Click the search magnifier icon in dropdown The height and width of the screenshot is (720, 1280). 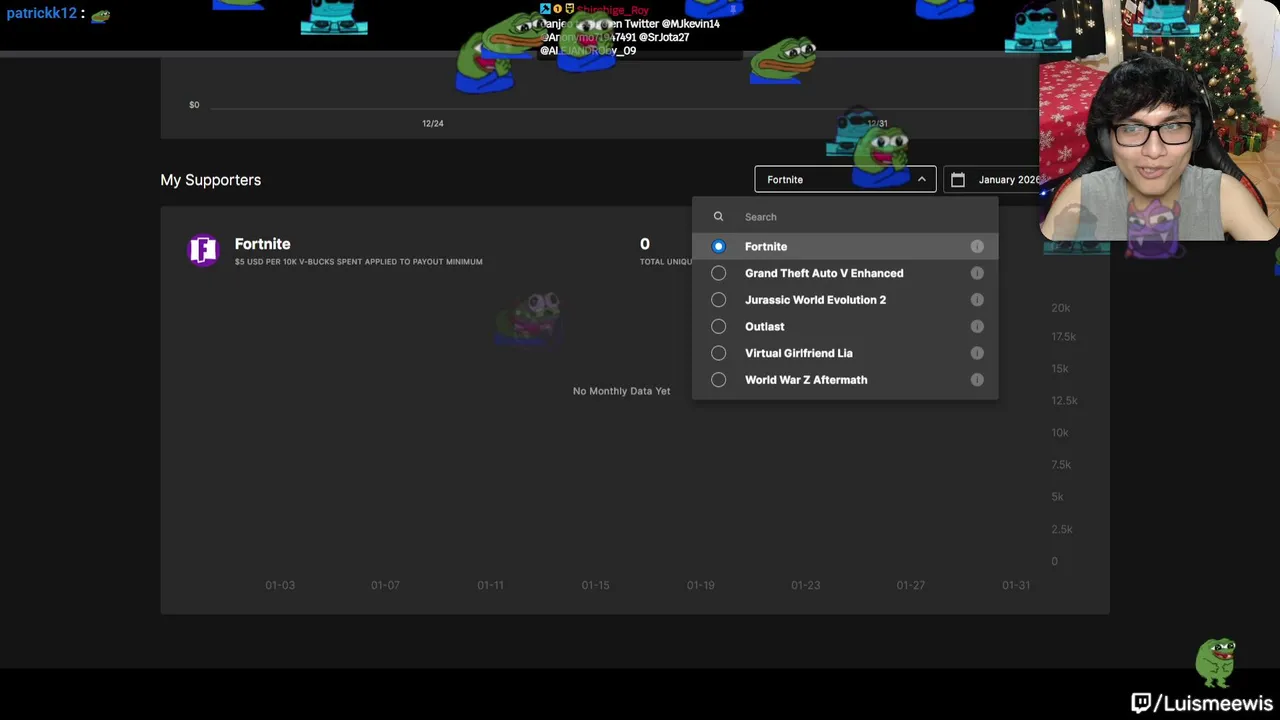click(718, 216)
